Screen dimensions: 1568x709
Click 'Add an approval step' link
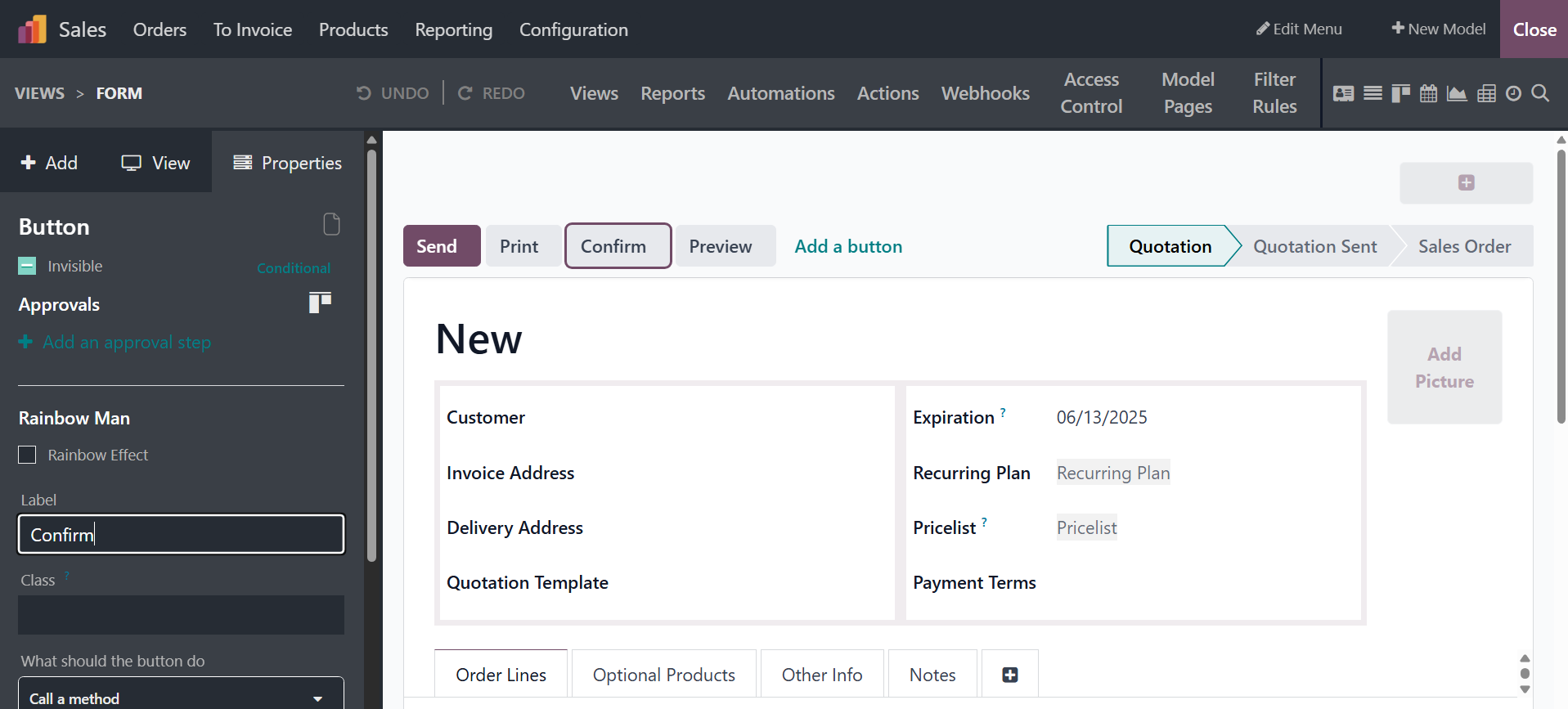[x=126, y=342]
